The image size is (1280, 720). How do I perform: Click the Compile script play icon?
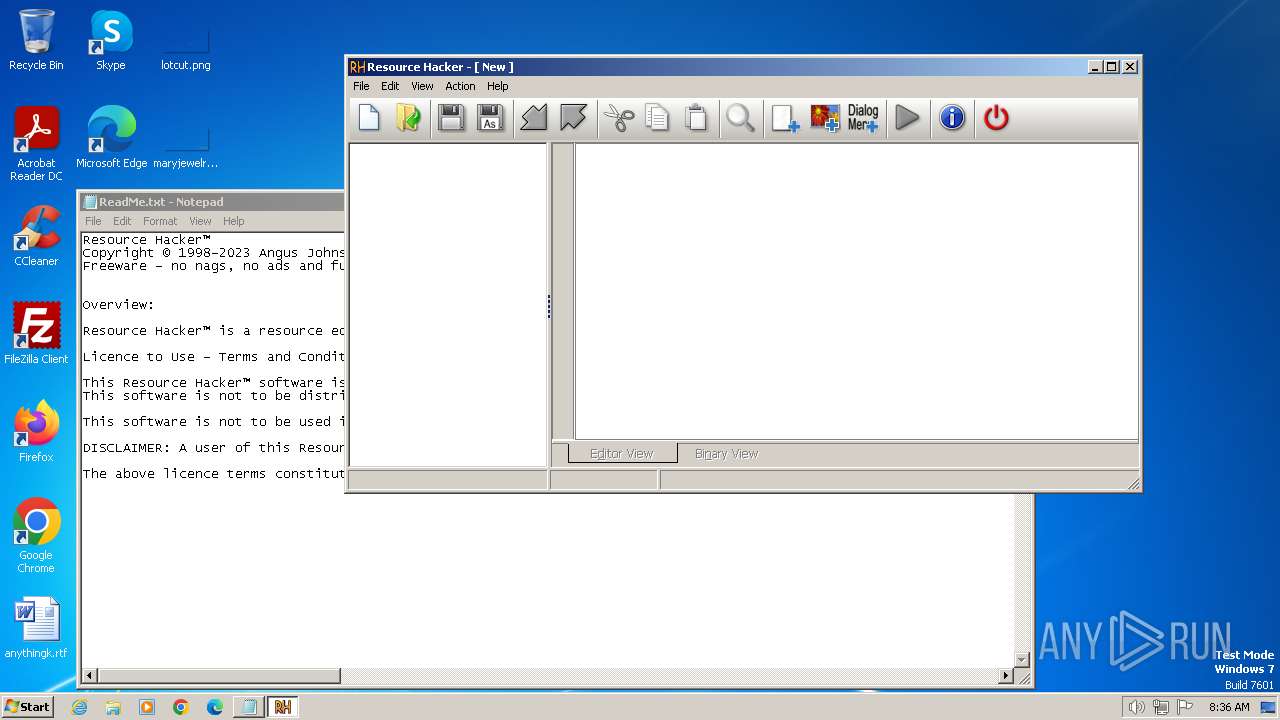pos(907,118)
